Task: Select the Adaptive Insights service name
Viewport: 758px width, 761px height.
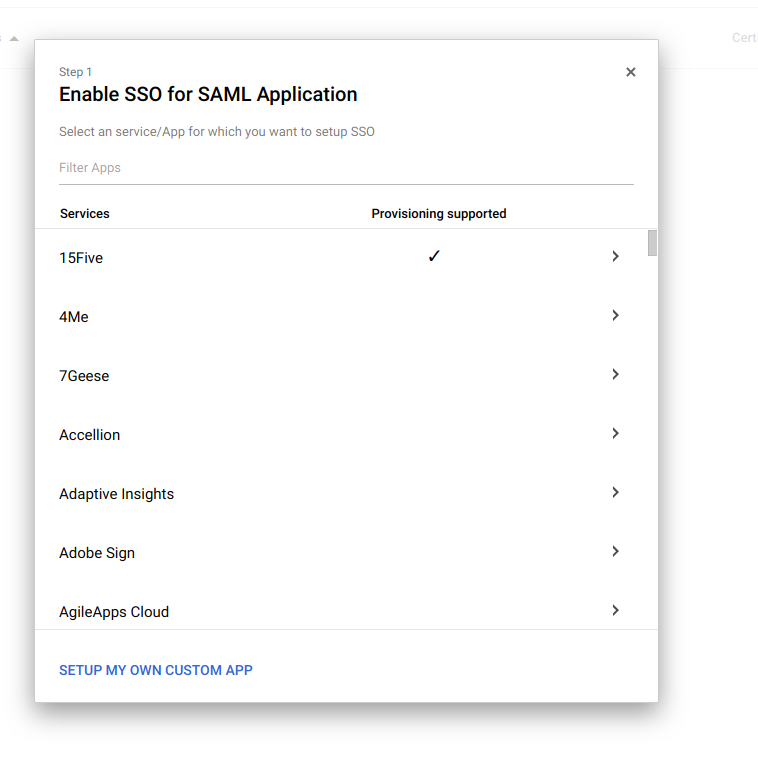Action: (116, 494)
